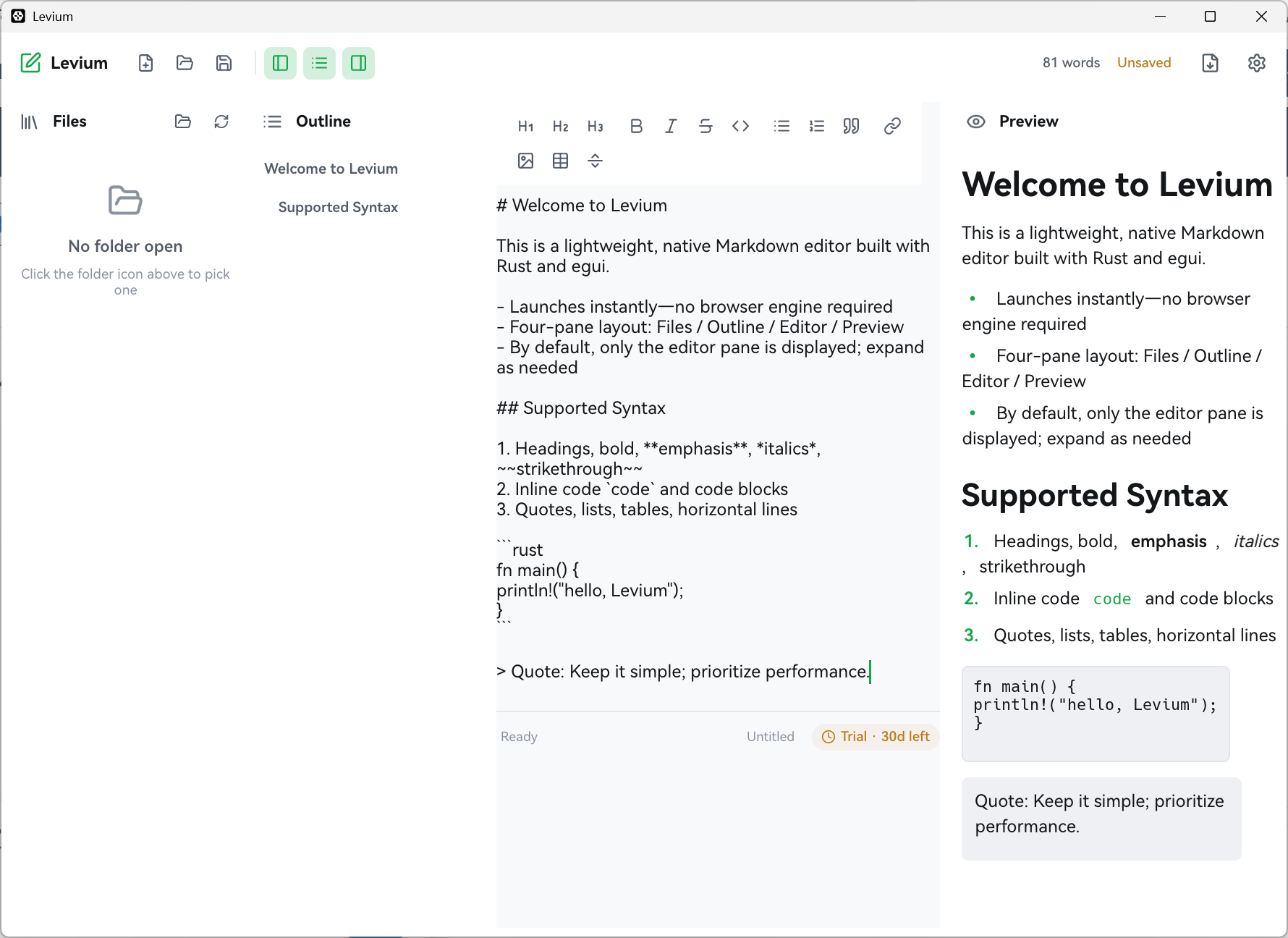Screen dimensions: 1288x938
Task: Click the rust code block in preview
Action: pyautogui.click(x=1096, y=714)
